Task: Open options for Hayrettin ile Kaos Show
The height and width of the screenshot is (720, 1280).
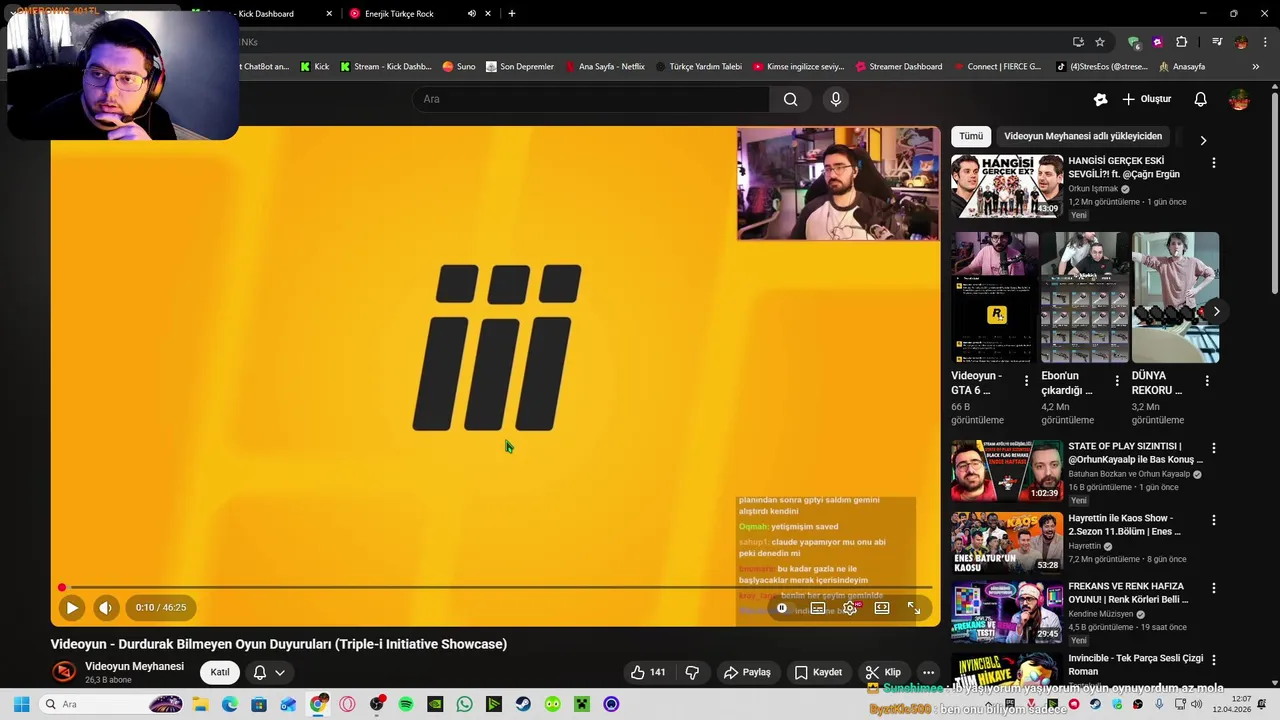Action: click(x=1214, y=520)
